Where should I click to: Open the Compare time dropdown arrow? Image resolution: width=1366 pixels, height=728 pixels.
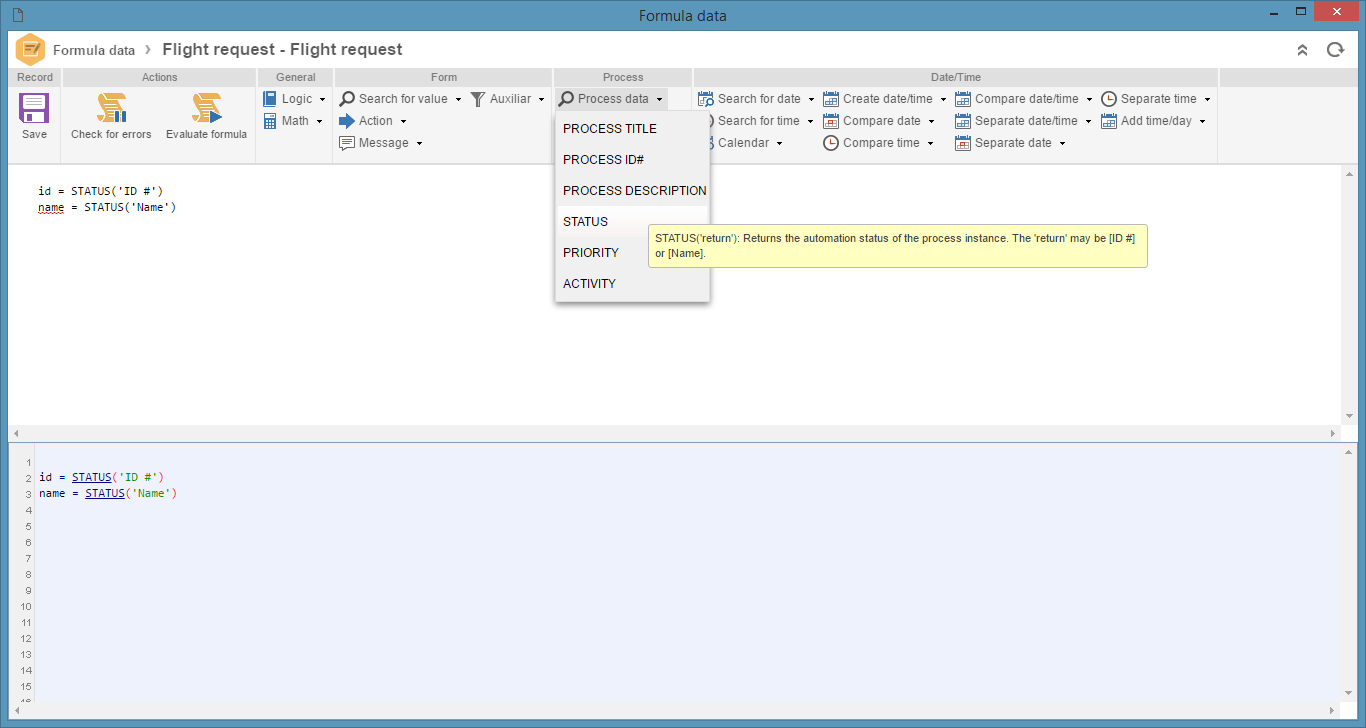point(930,144)
